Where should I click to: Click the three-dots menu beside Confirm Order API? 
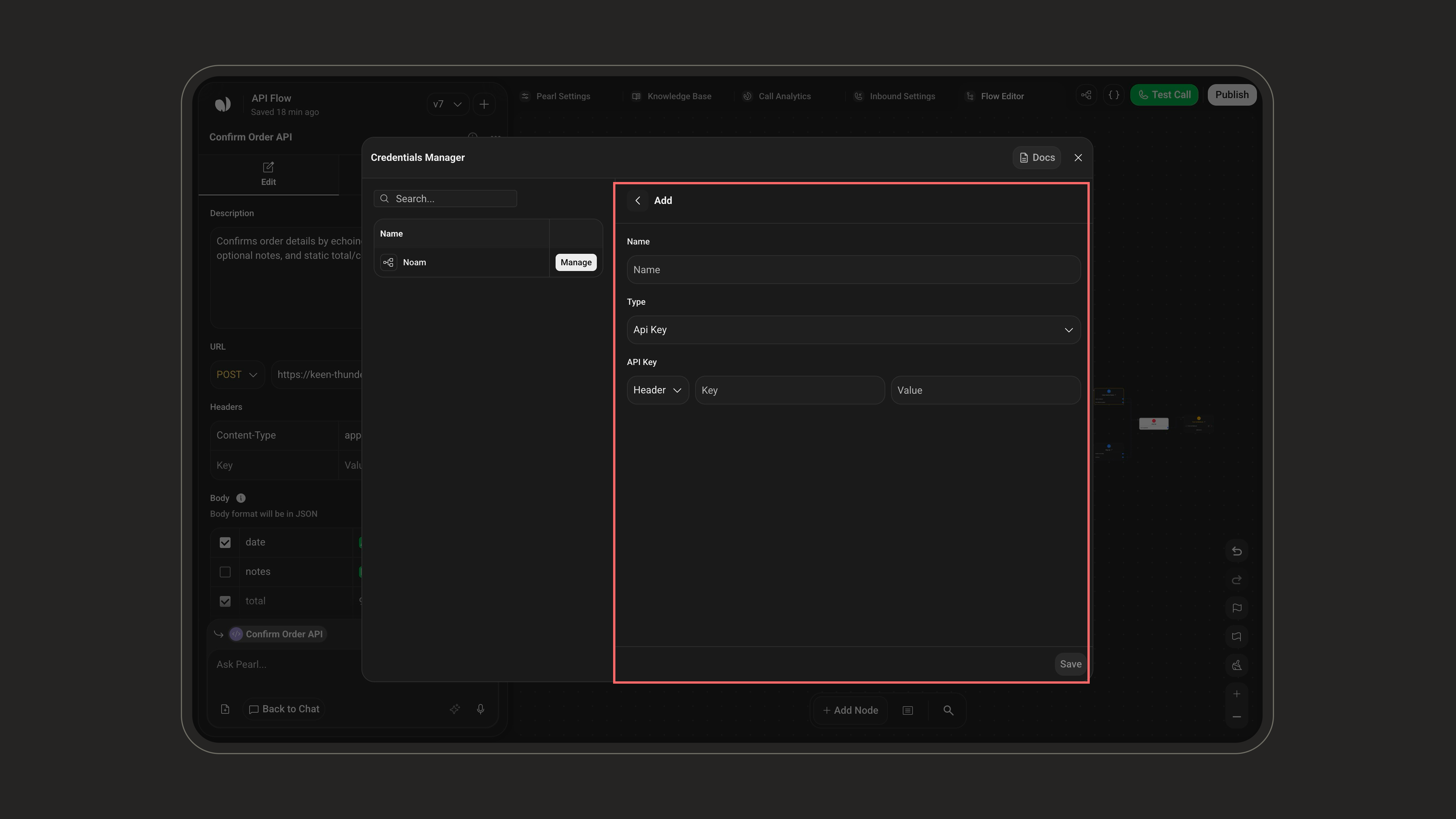point(496,136)
